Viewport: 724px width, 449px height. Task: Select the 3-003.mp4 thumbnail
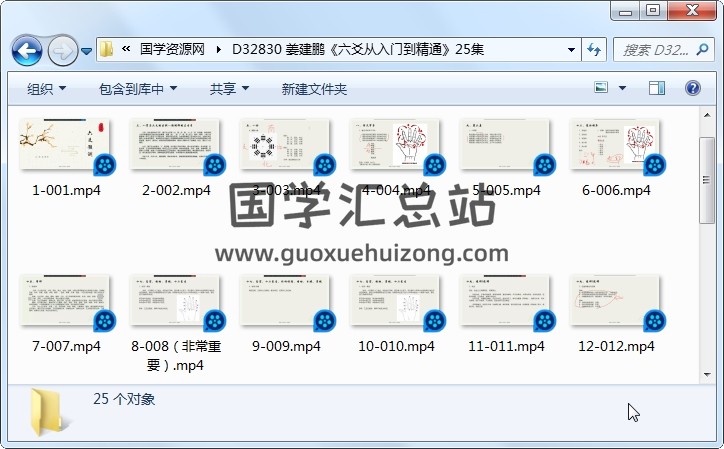point(284,144)
